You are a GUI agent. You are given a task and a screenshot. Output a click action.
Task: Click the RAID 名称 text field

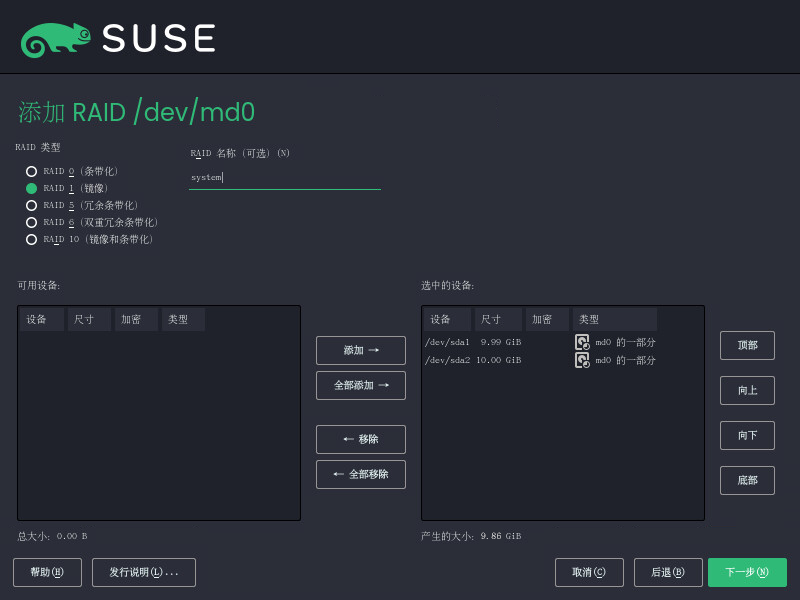click(x=285, y=177)
